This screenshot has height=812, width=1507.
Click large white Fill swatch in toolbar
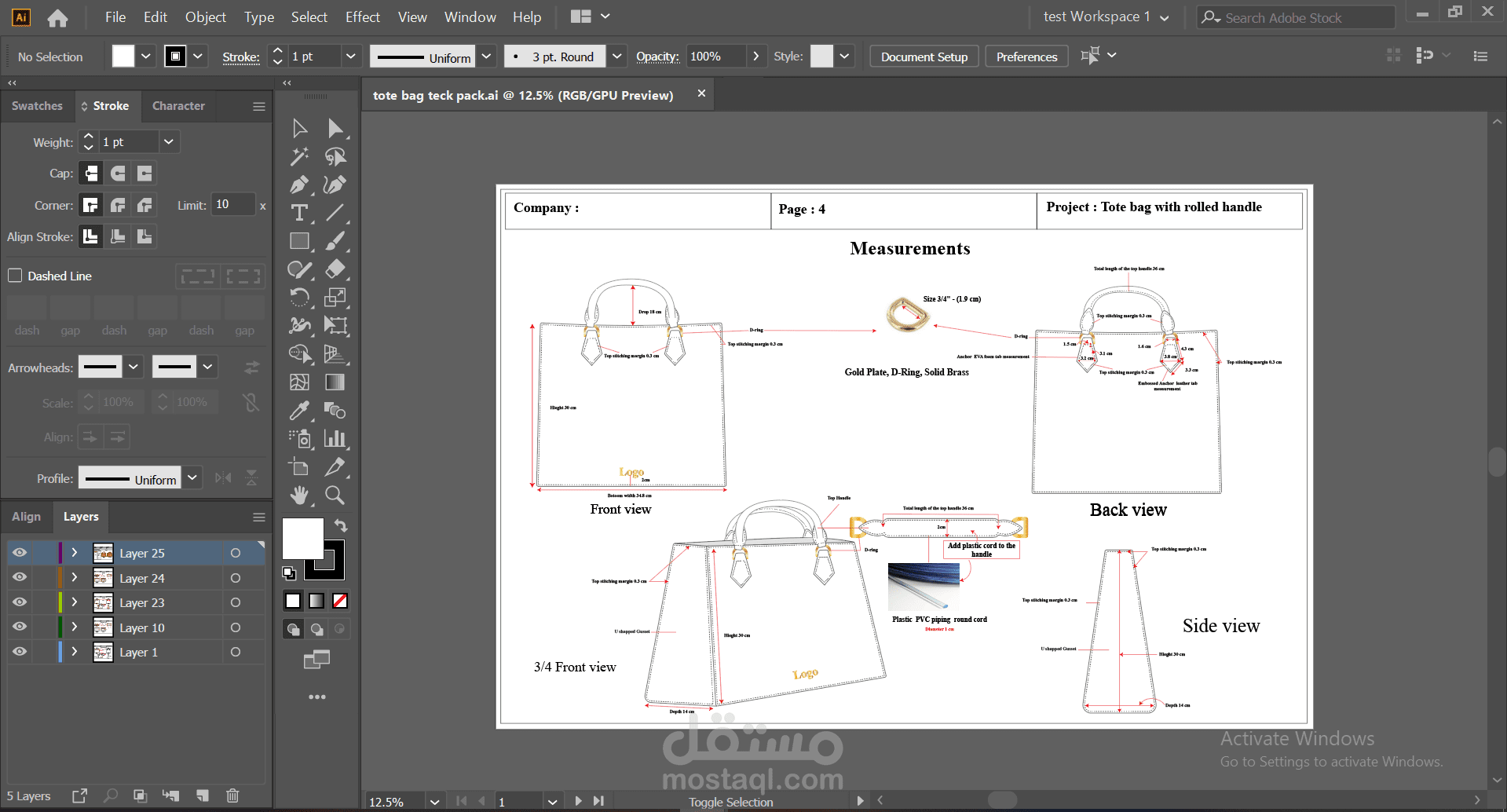302,538
